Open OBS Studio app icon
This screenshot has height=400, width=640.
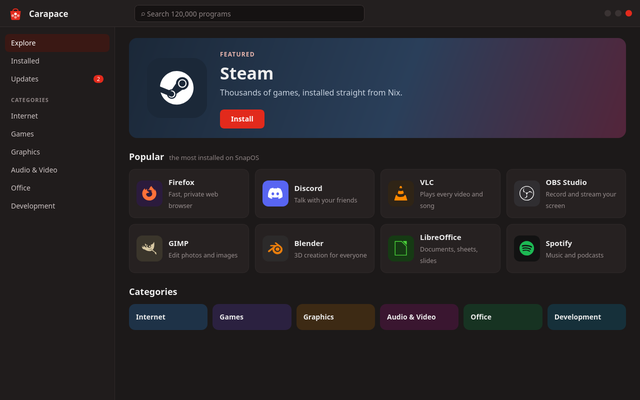pos(527,193)
